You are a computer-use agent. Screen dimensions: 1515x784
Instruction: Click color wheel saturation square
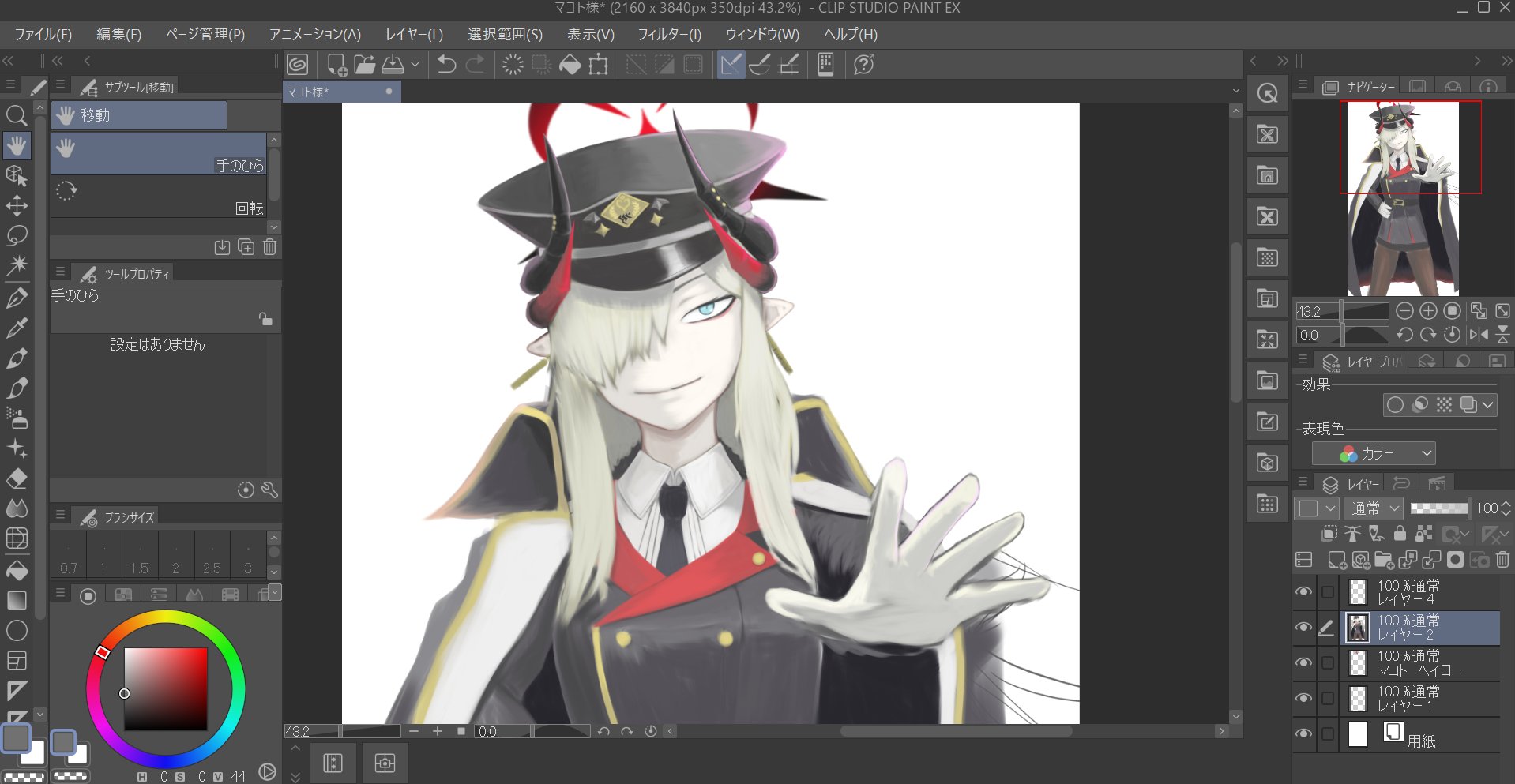(x=166, y=689)
